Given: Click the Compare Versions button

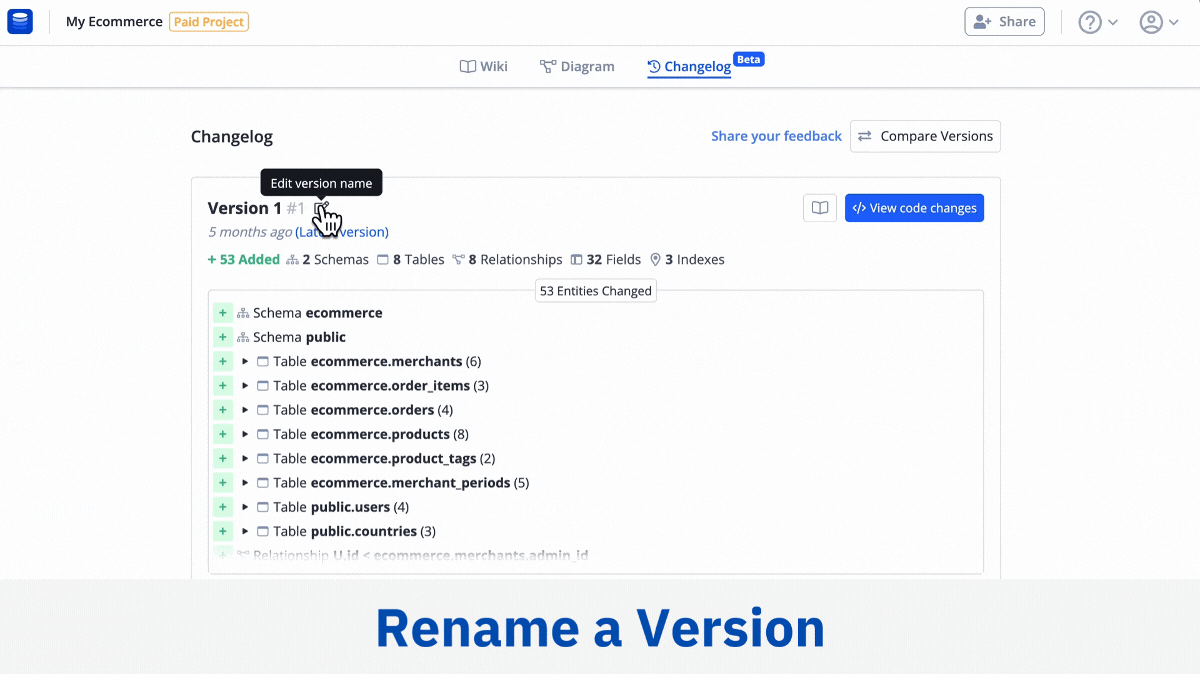Looking at the screenshot, I should pyautogui.click(x=925, y=136).
